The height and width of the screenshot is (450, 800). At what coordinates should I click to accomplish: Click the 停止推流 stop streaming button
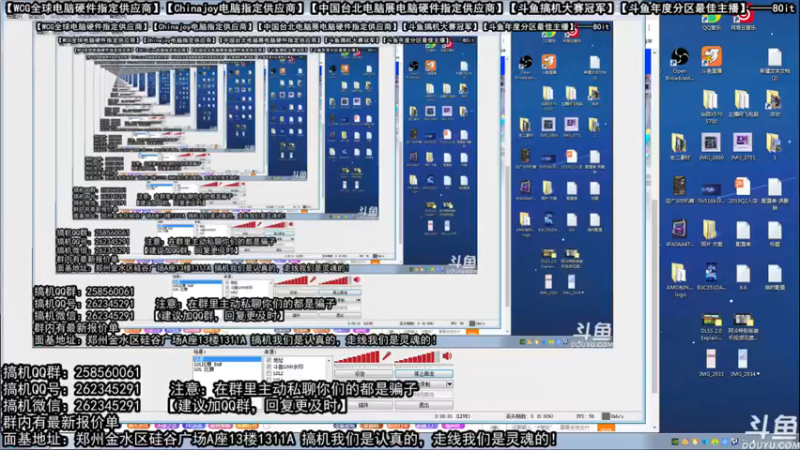pos(424,374)
